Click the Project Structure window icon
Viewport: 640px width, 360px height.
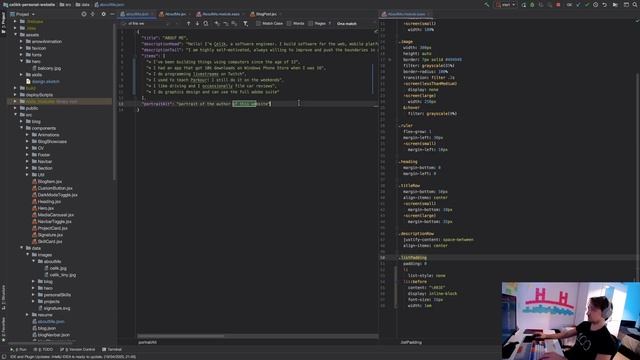(626, 5)
